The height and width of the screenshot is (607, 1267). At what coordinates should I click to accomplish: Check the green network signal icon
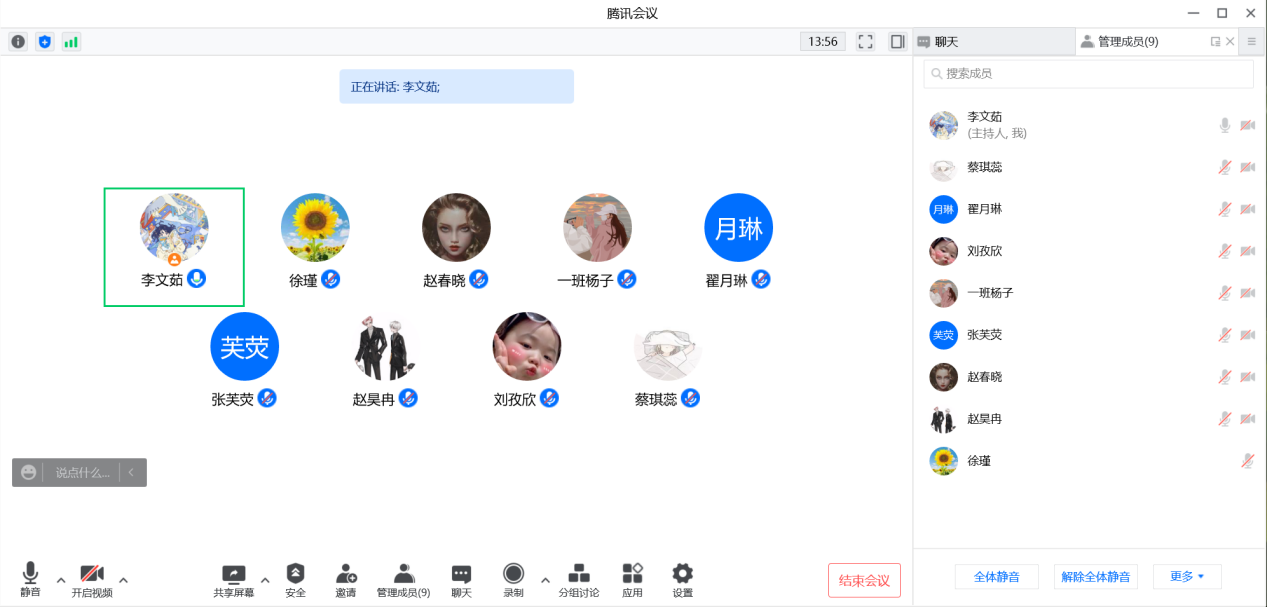(71, 42)
